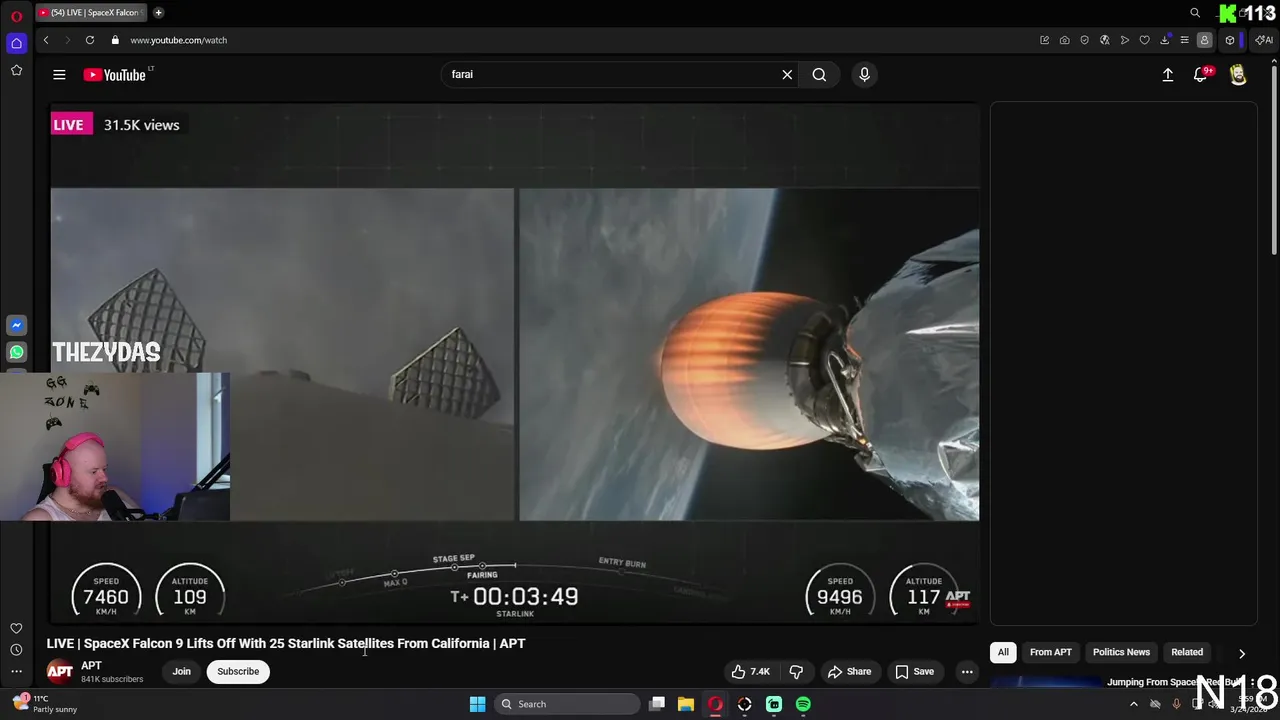The height and width of the screenshot is (720, 1280).
Task: Click the SpaceX live video player
Action: coord(515,362)
